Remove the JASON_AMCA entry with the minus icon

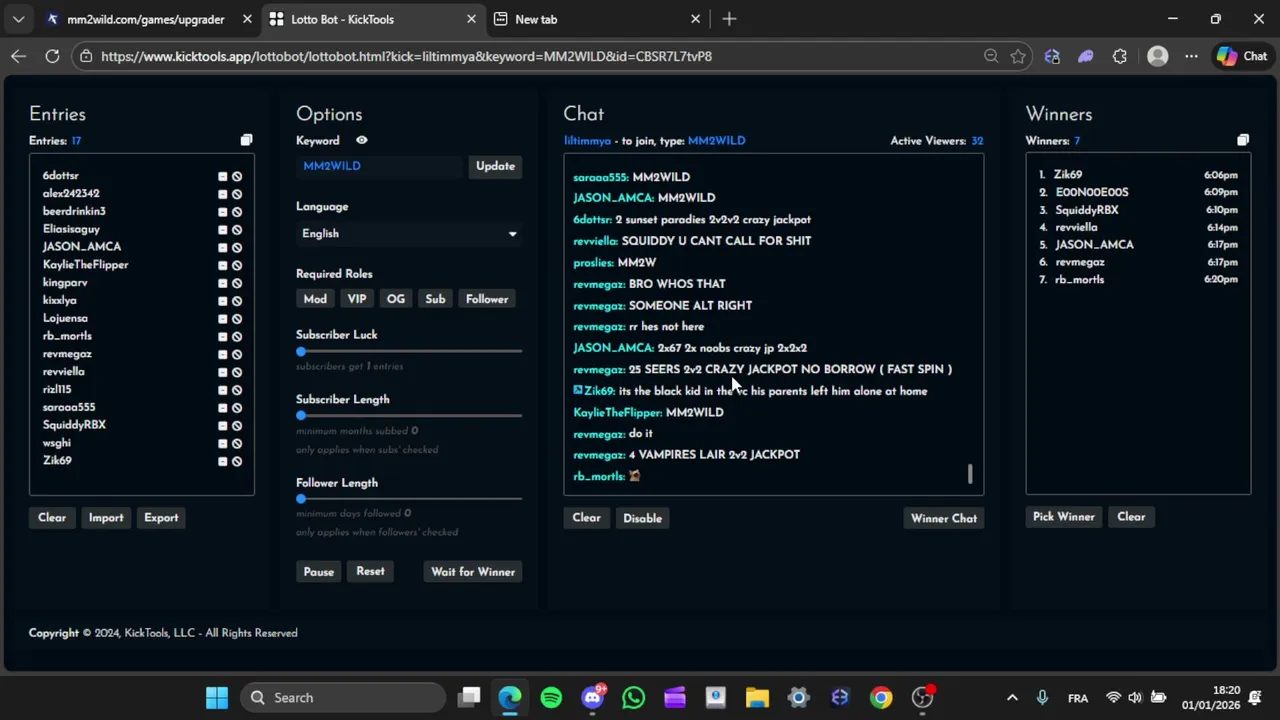pyautogui.click(x=223, y=248)
